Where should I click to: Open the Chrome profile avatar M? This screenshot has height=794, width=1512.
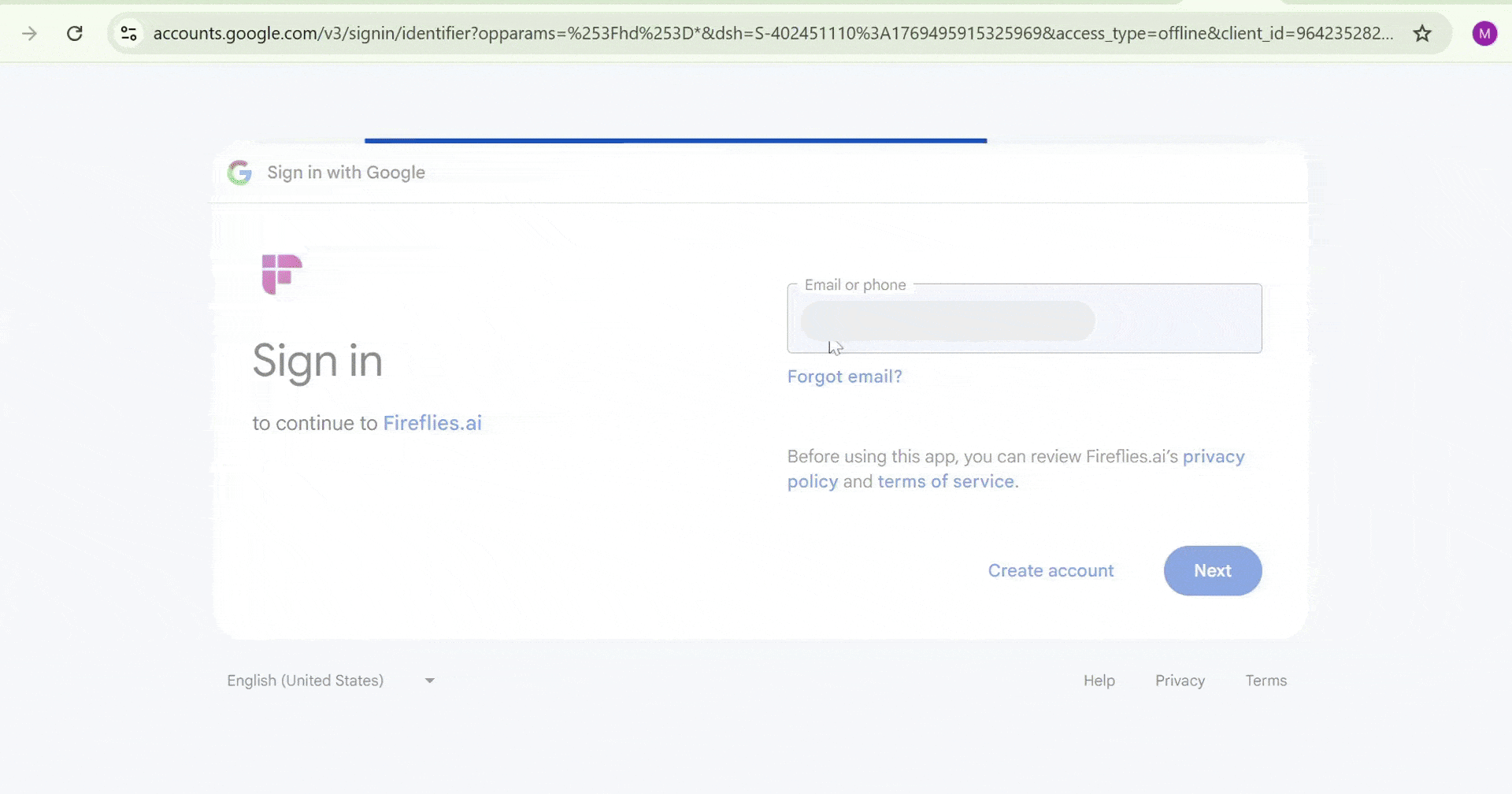1484,33
